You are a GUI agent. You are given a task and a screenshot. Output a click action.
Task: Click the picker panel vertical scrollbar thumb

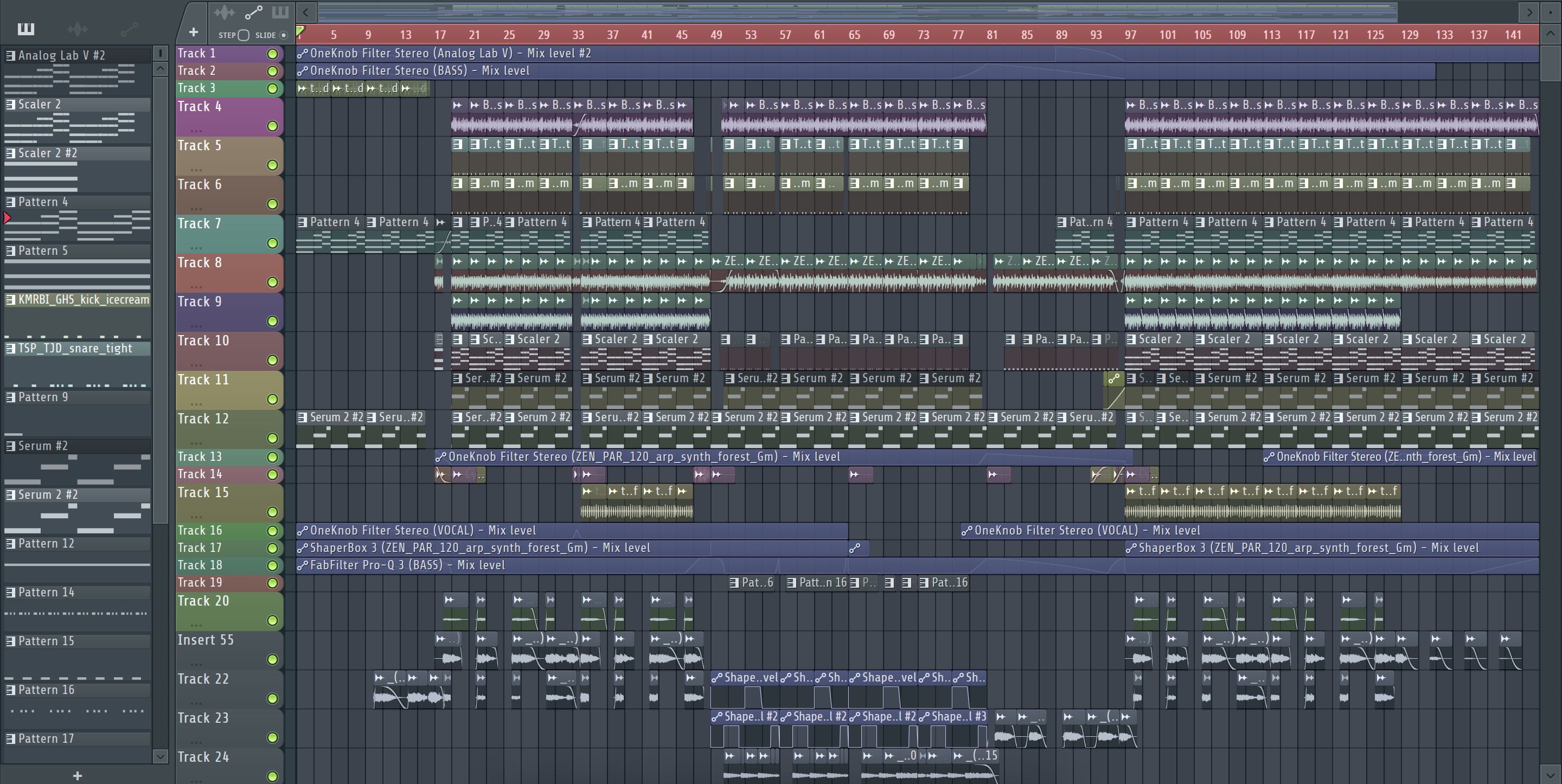click(160, 299)
